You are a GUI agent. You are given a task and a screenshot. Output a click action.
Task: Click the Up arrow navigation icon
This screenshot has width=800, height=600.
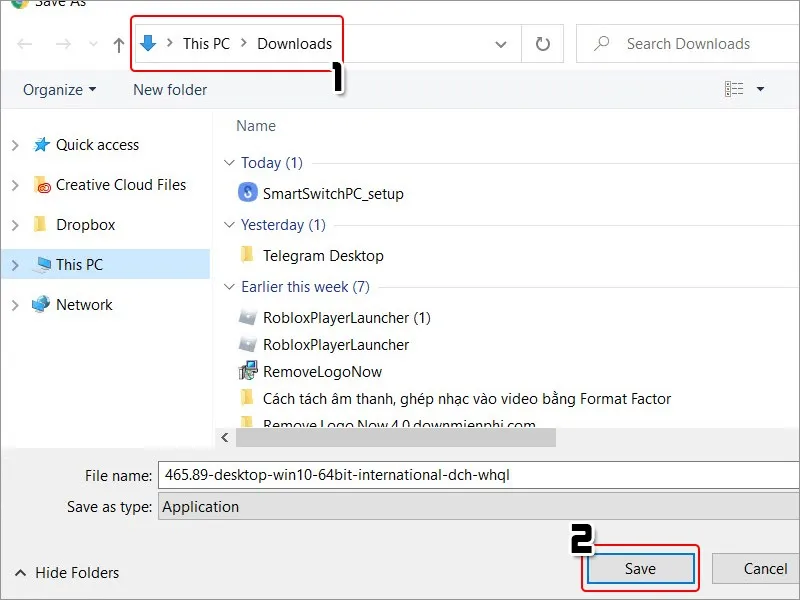[119, 44]
